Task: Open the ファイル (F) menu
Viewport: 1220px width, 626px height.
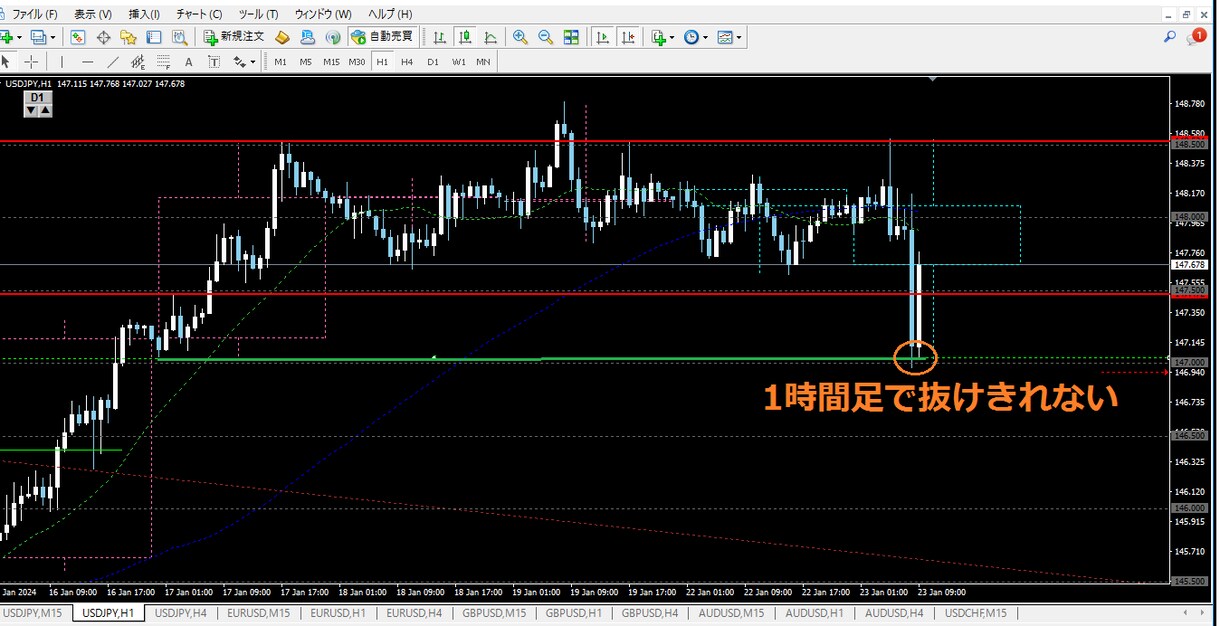Action: click(x=34, y=14)
